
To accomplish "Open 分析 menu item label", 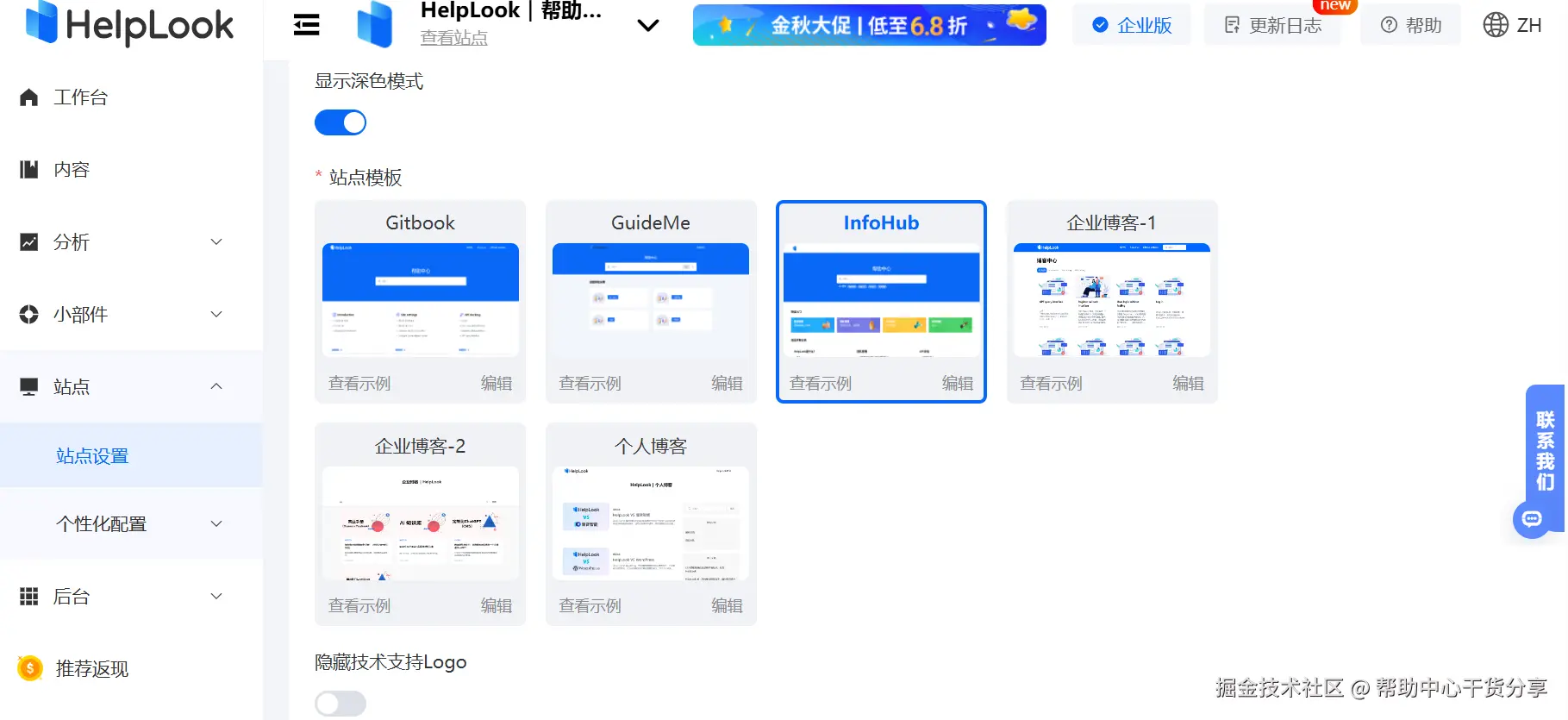I will click(72, 242).
